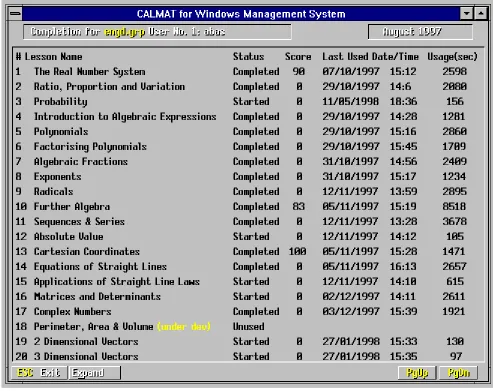Click the yellow (under dev) label
This screenshot has width=493, height=391.
(x=184, y=327)
